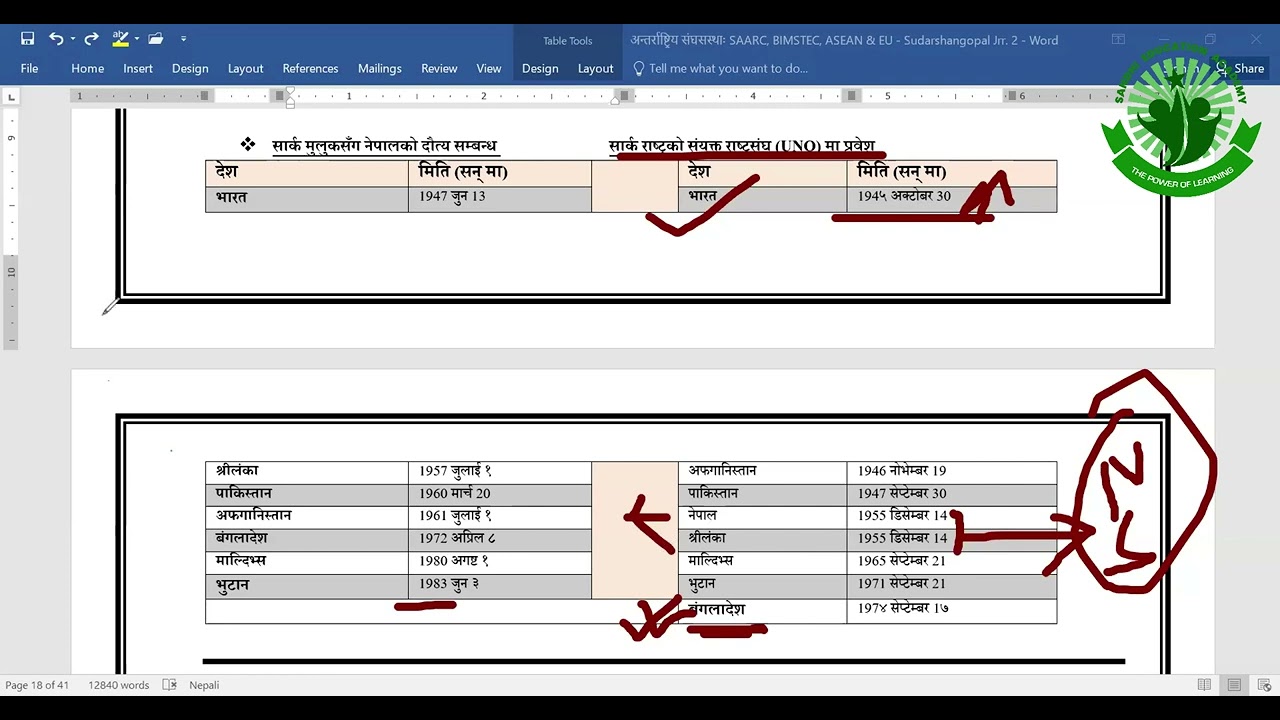This screenshot has height=720, width=1280.
Task: Click the heading 'सार्क राष्ट्रको संयुक्त राष्ट्रसंघ (UNO) मा प्रवेश'
Action: (x=741, y=146)
